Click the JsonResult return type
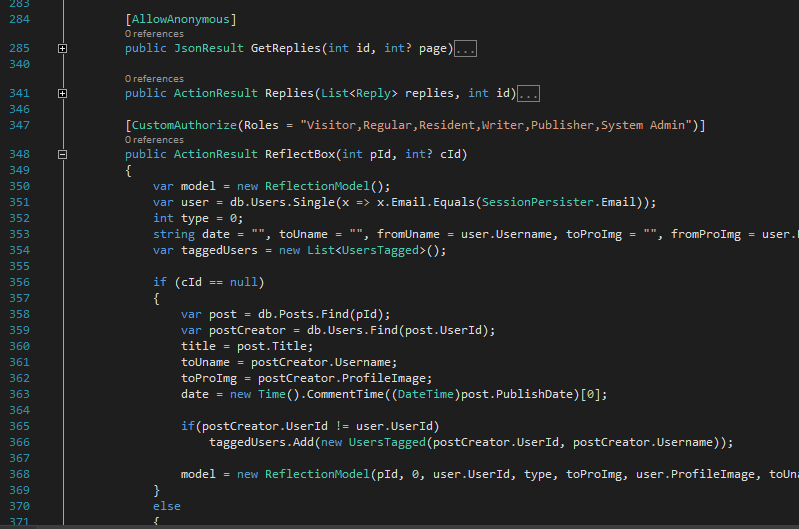Viewport: 799px width, 529px height. point(209,48)
